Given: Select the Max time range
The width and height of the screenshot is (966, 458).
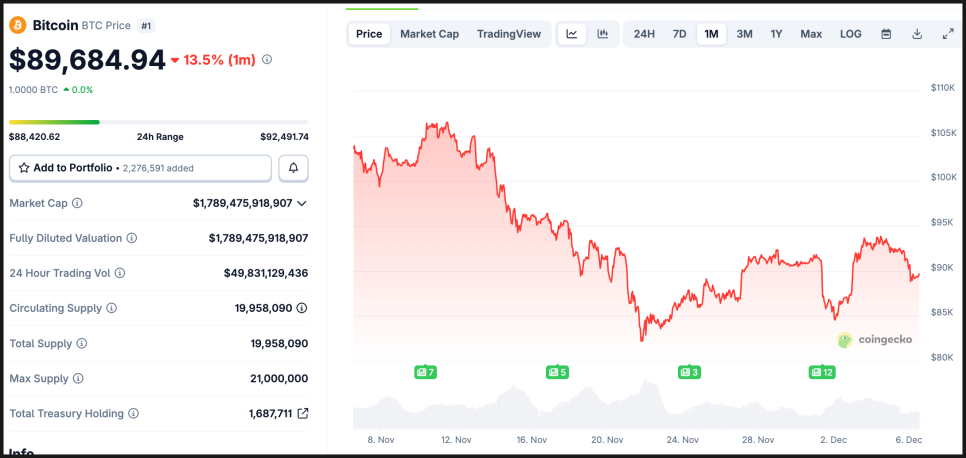Looking at the screenshot, I should 811,34.
